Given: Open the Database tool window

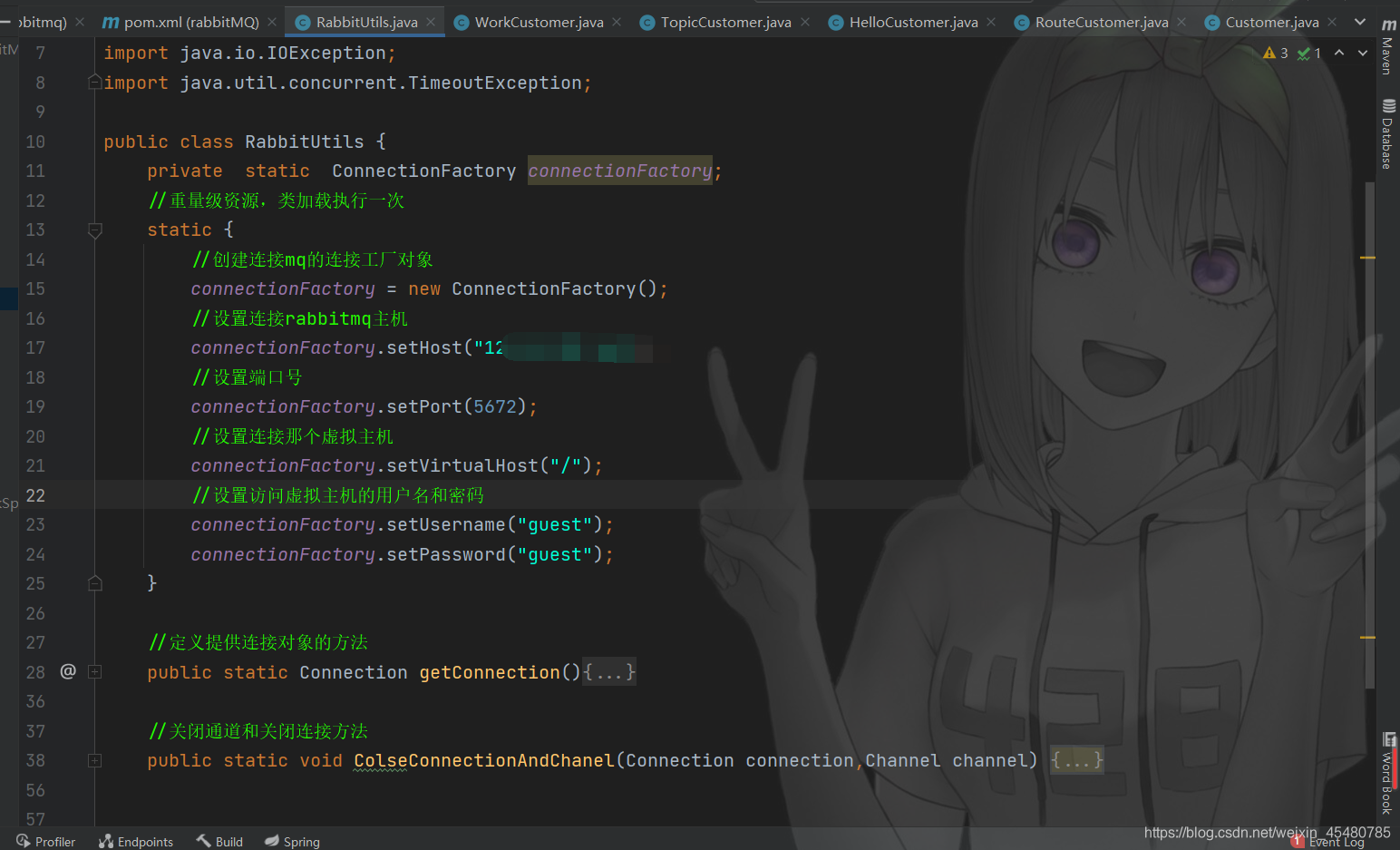Looking at the screenshot, I should click(x=1387, y=134).
